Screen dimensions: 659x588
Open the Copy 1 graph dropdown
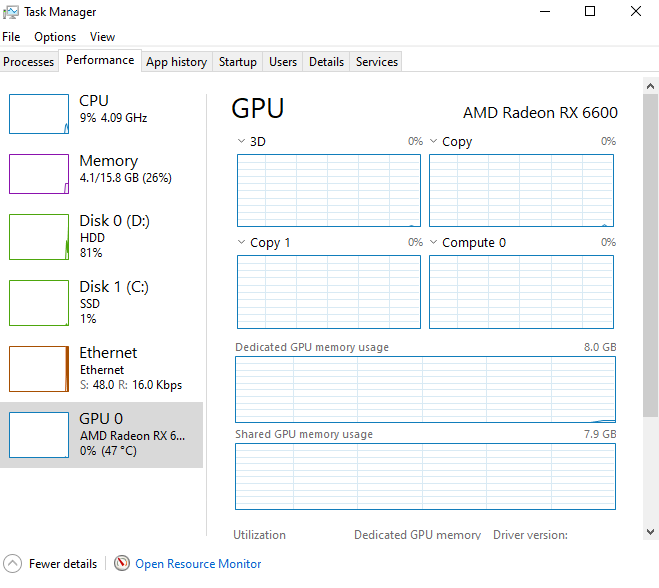pos(242,243)
